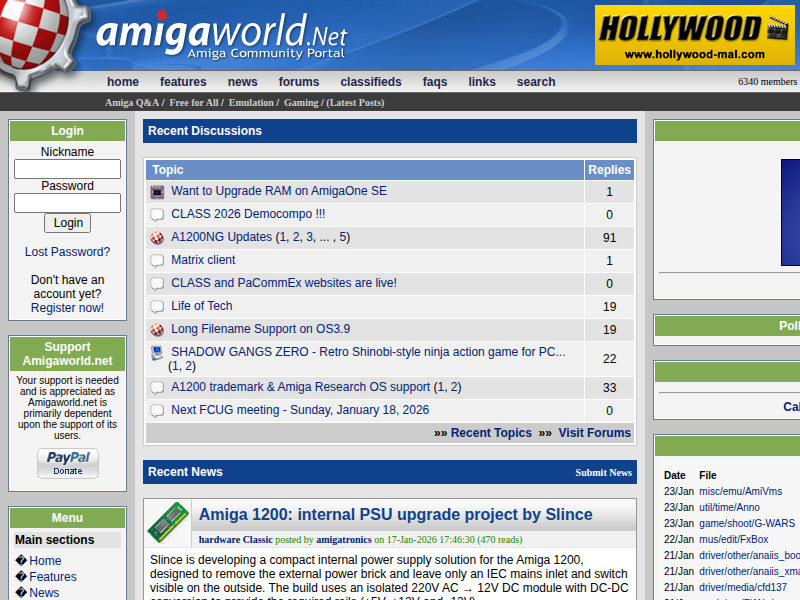Viewport: 800px width, 600px height.
Task: Click the boing ball icon beside Long Filename Support
Action: pos(157,330)
